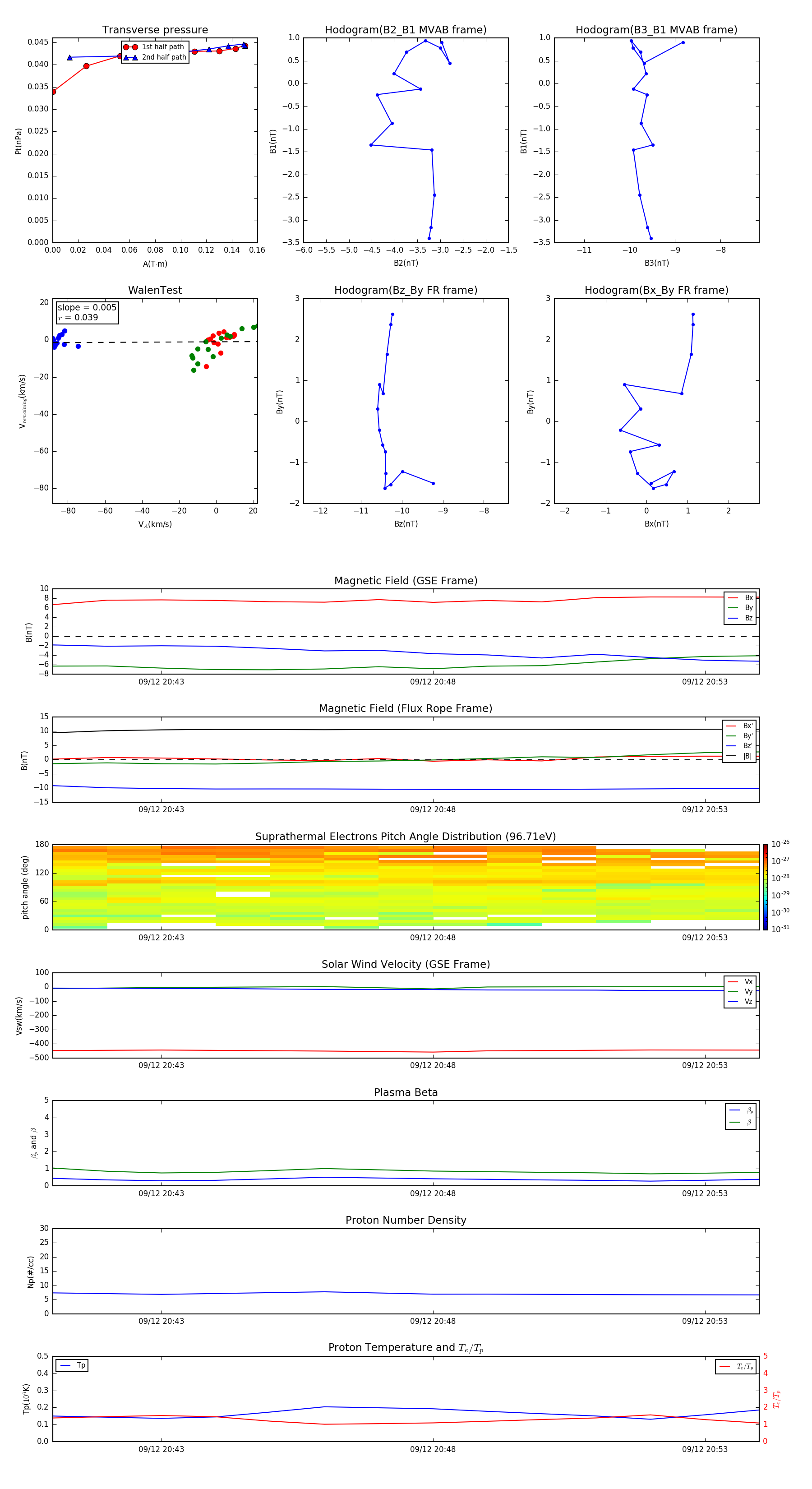Click the 'Hodogram(Bz_By FR frame)' title
Screen dimensions: 812x1489
click(406, 290)
